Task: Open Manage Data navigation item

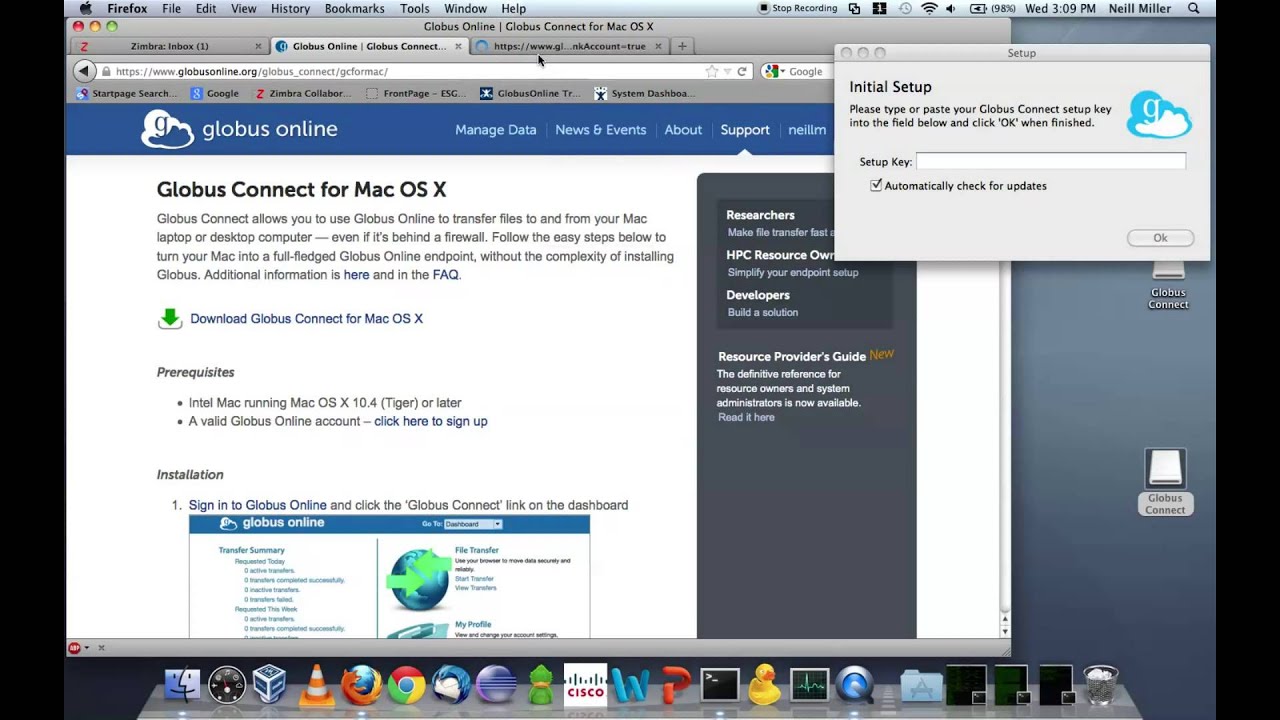Action: coord(496,130)
